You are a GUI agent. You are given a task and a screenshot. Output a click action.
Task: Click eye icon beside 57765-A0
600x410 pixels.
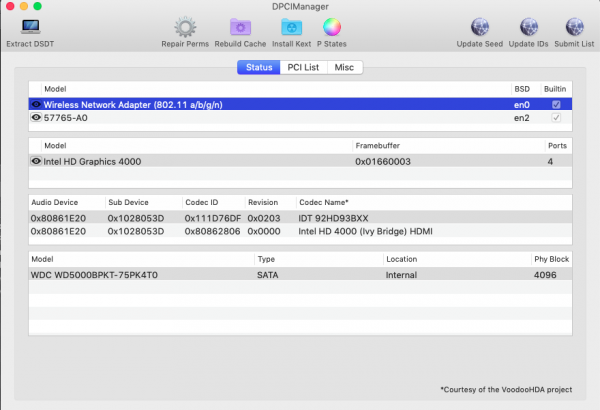[36, 117]
